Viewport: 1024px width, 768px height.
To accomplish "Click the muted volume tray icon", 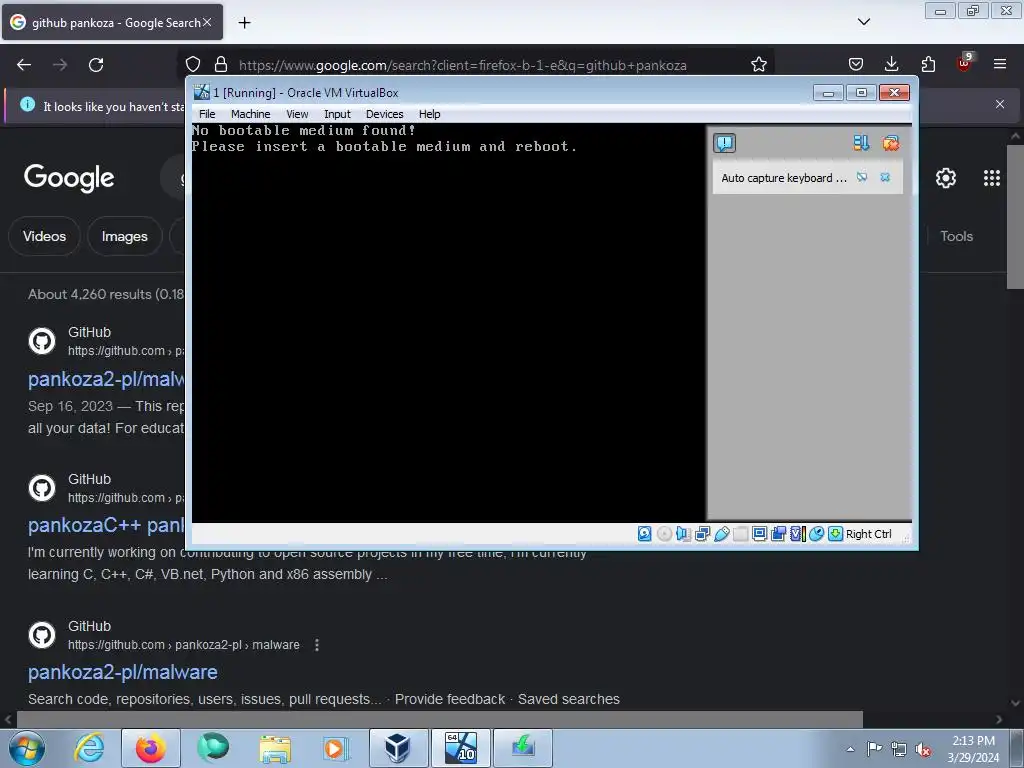I will click(923, 749).
